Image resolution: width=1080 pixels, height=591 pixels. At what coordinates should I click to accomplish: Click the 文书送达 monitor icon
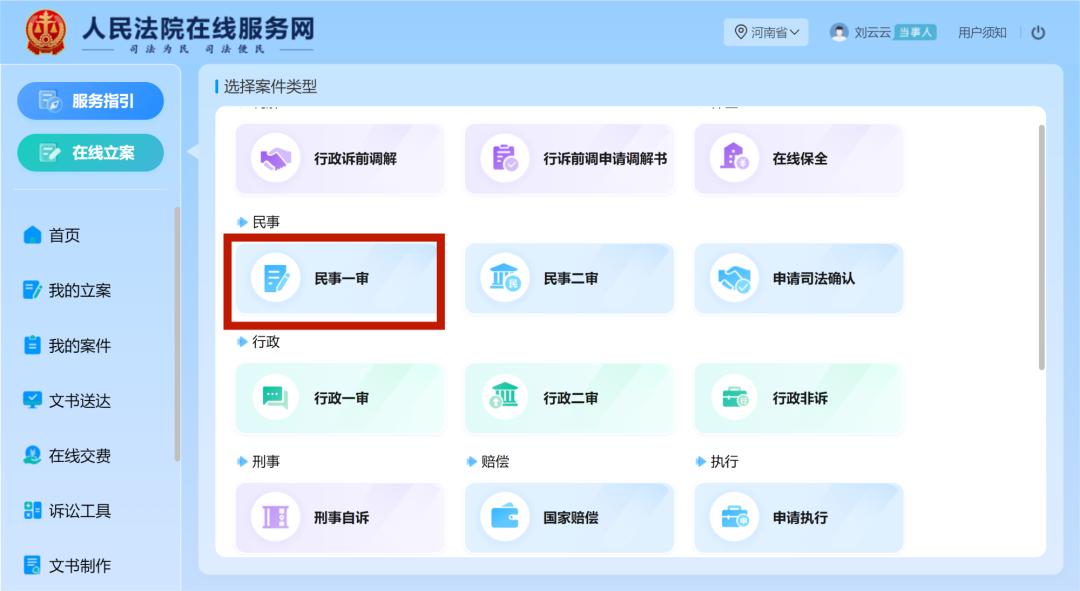coord(32,400)
